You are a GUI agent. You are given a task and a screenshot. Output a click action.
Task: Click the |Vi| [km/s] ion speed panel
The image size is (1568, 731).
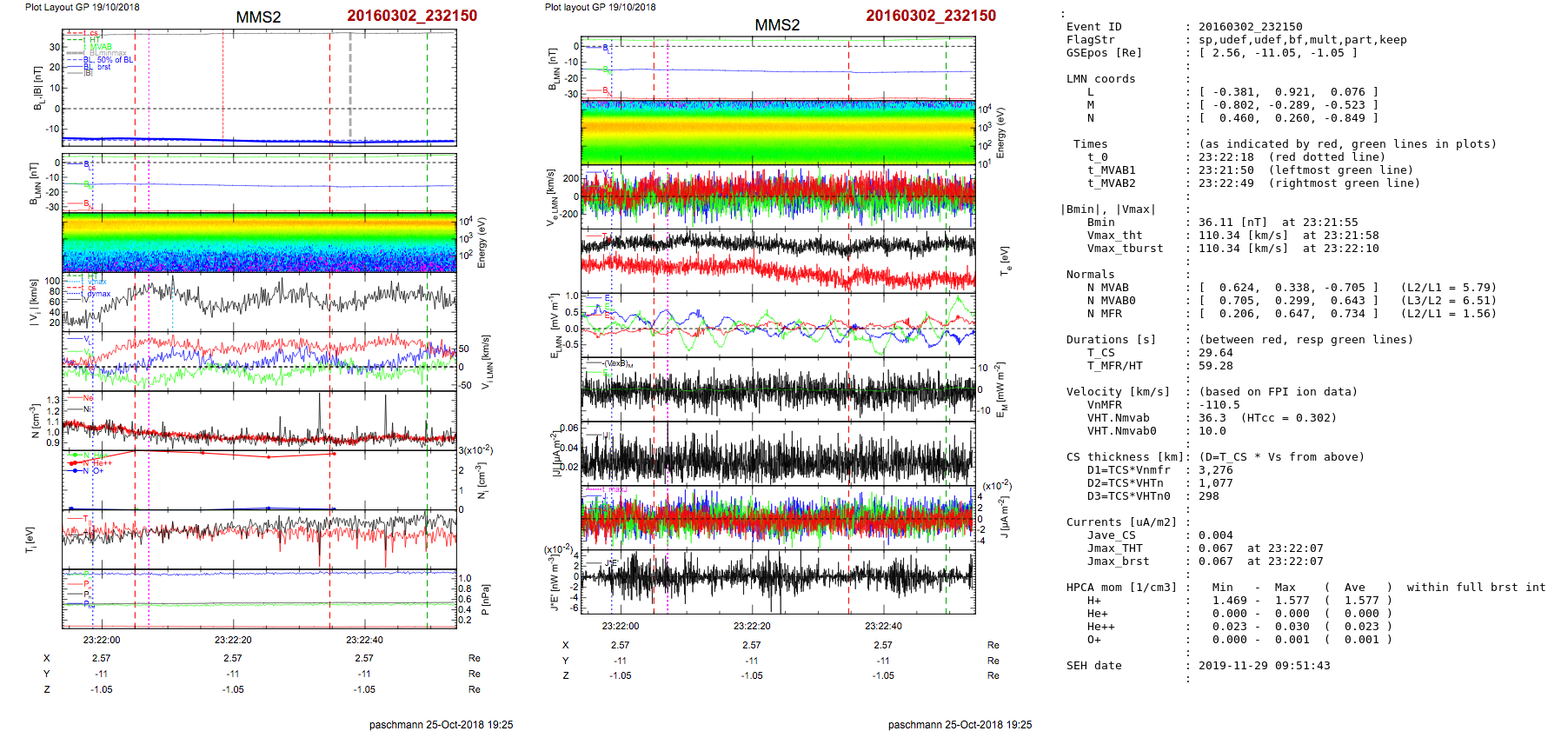(x=259, y=302)
